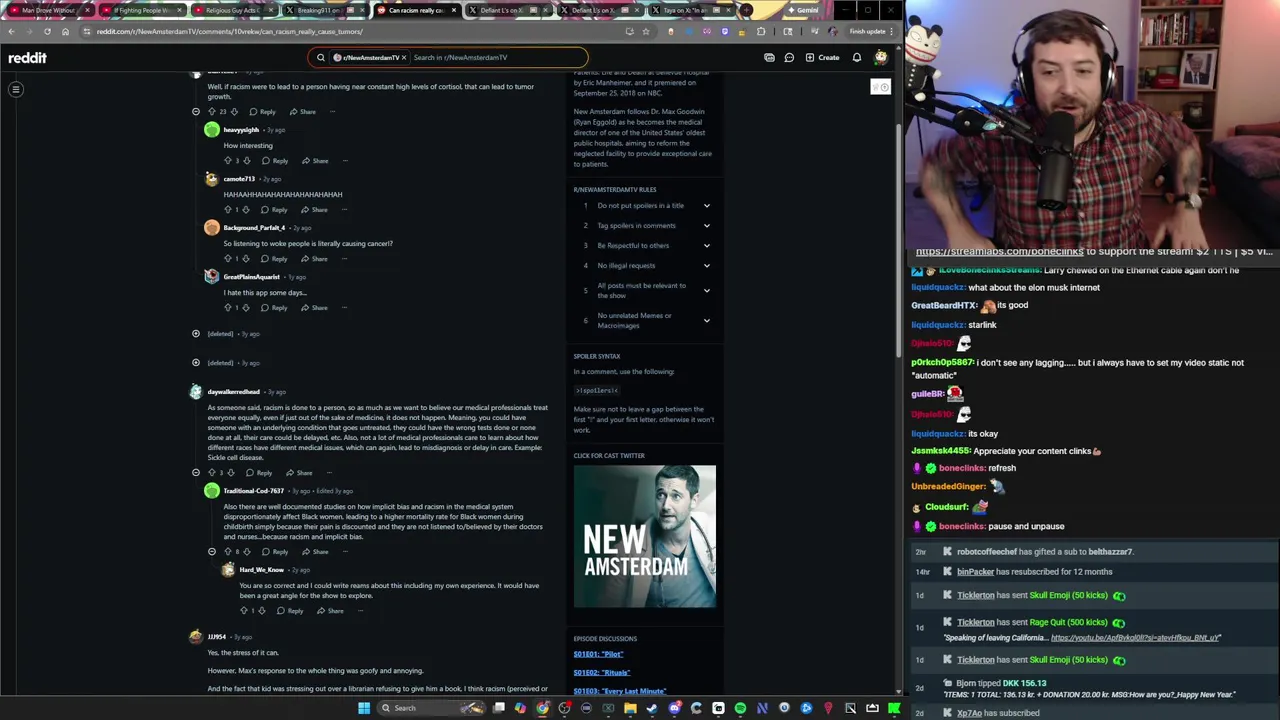The image size is (1280, 720).
Task: Reply to Hard_We_Know's comment
Action: coord(290,611)
